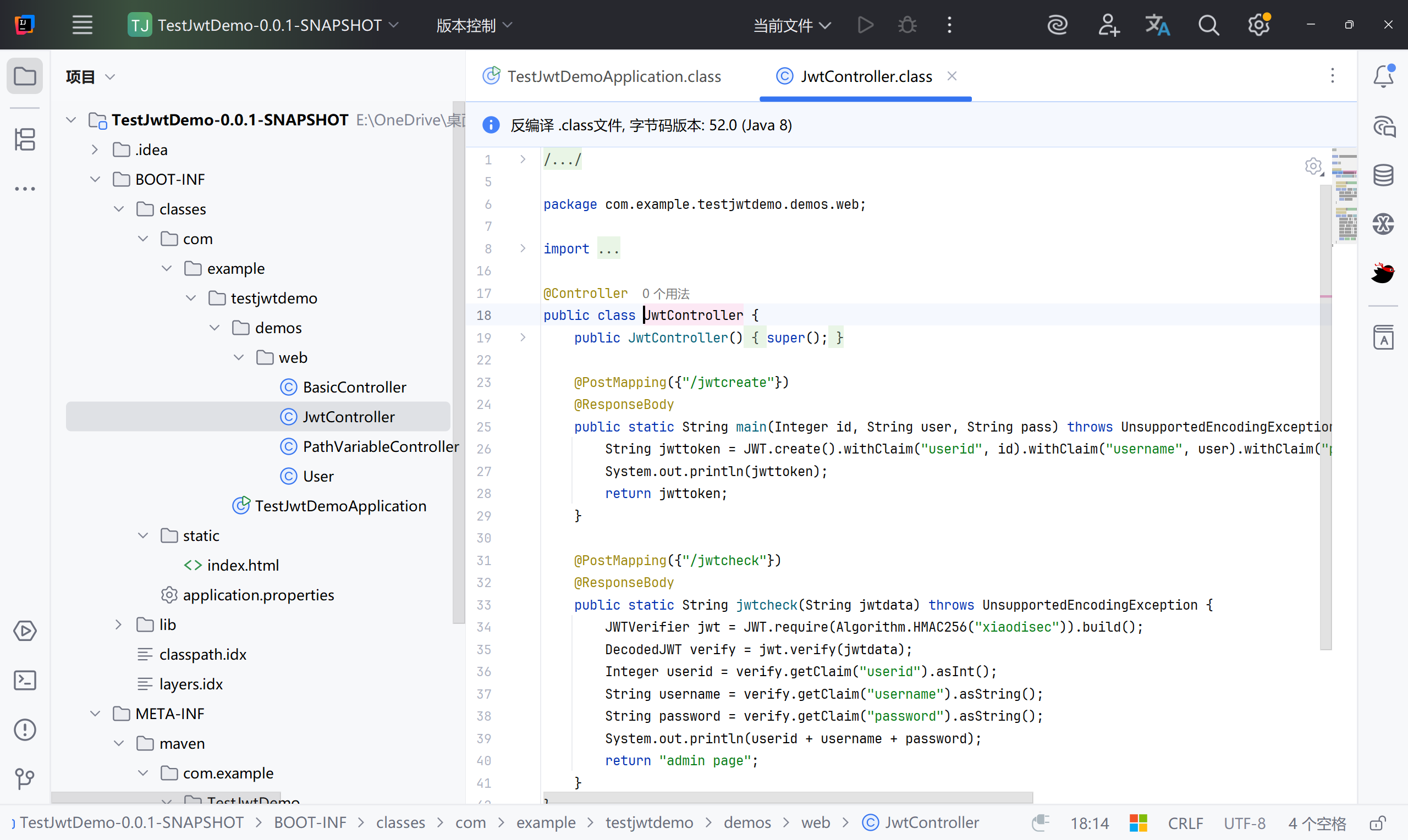Open the Git version control tool window
Screen dimensions: 1408x840
coord(24,779)
